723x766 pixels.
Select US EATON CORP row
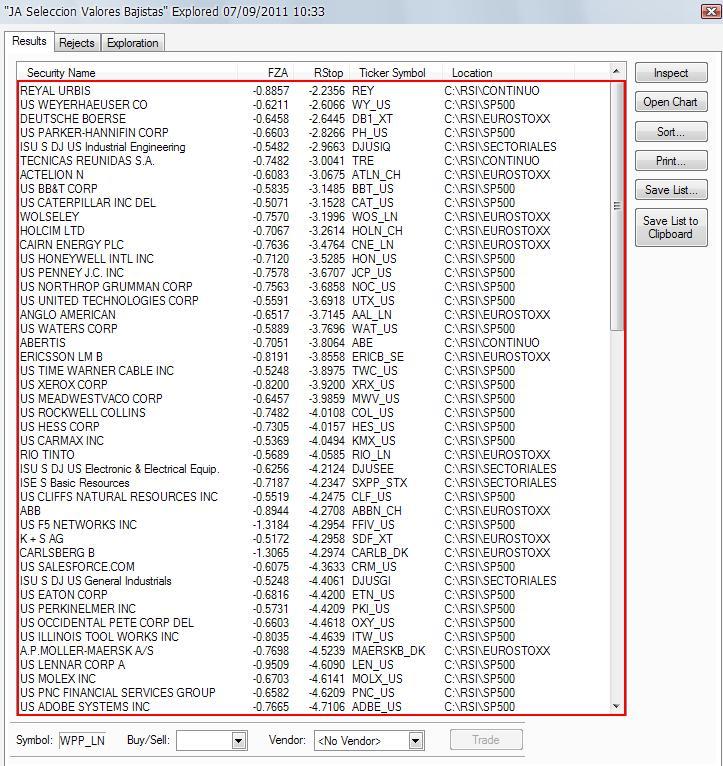tap(314, 595)
